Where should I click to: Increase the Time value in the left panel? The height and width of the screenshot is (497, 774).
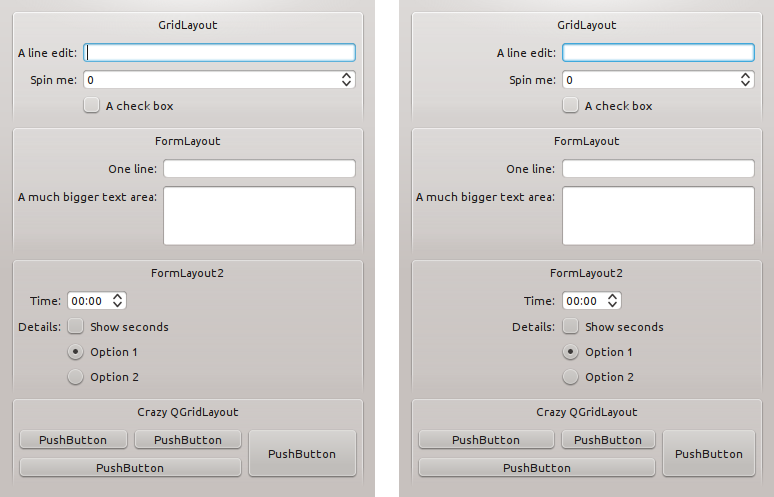tap(118, 296)
